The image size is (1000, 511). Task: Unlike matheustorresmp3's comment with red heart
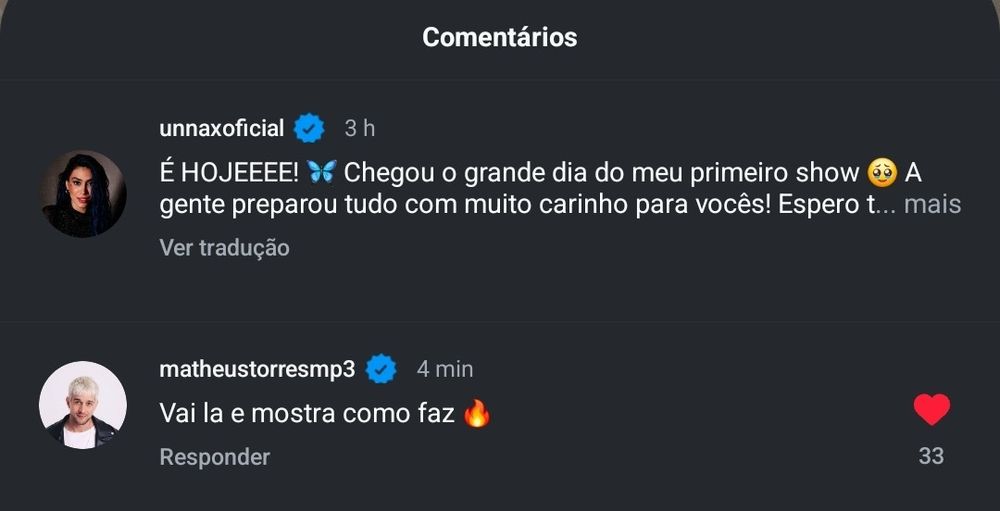point(932,410)
